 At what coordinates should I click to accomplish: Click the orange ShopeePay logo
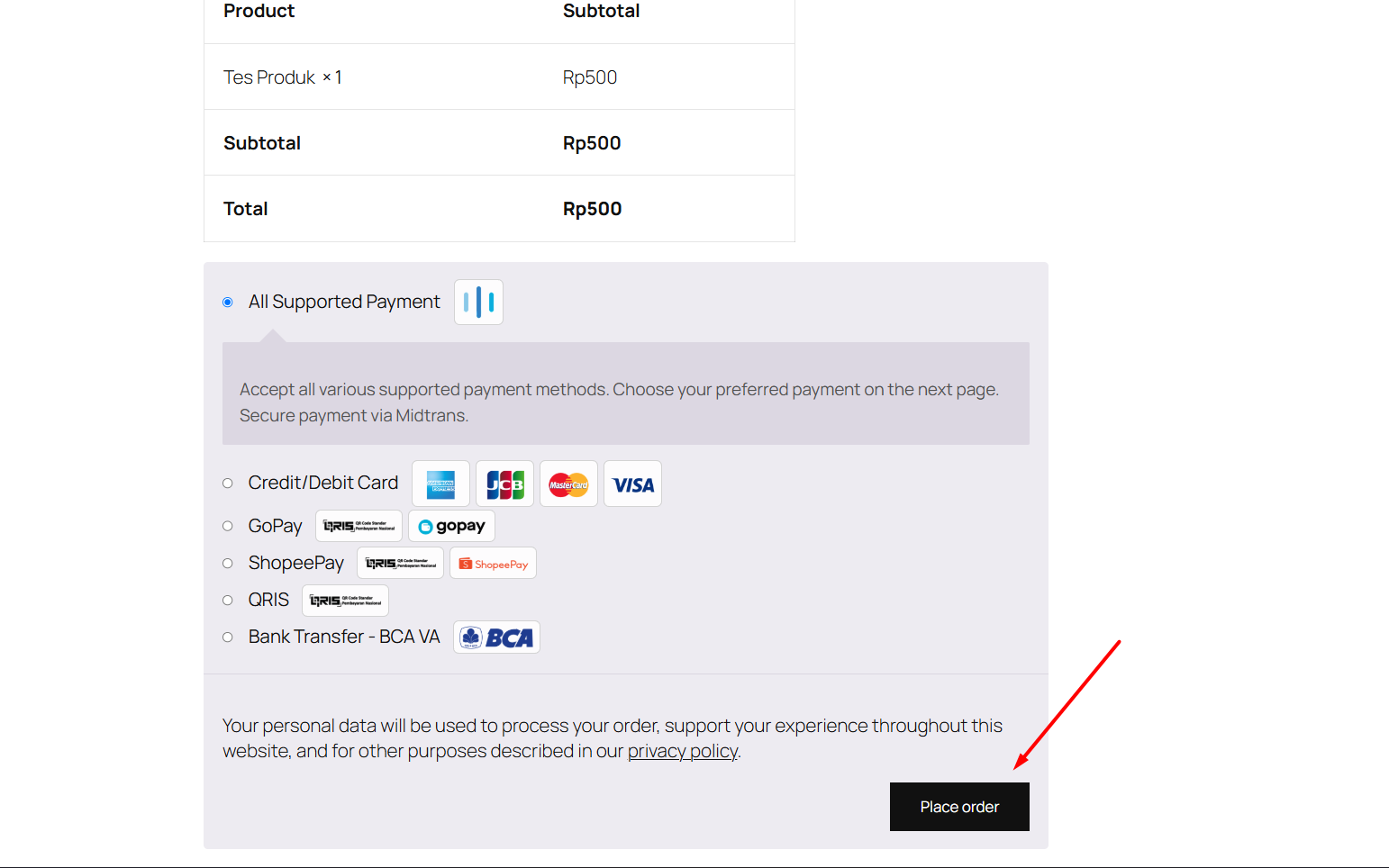click(x=493, y=564)
